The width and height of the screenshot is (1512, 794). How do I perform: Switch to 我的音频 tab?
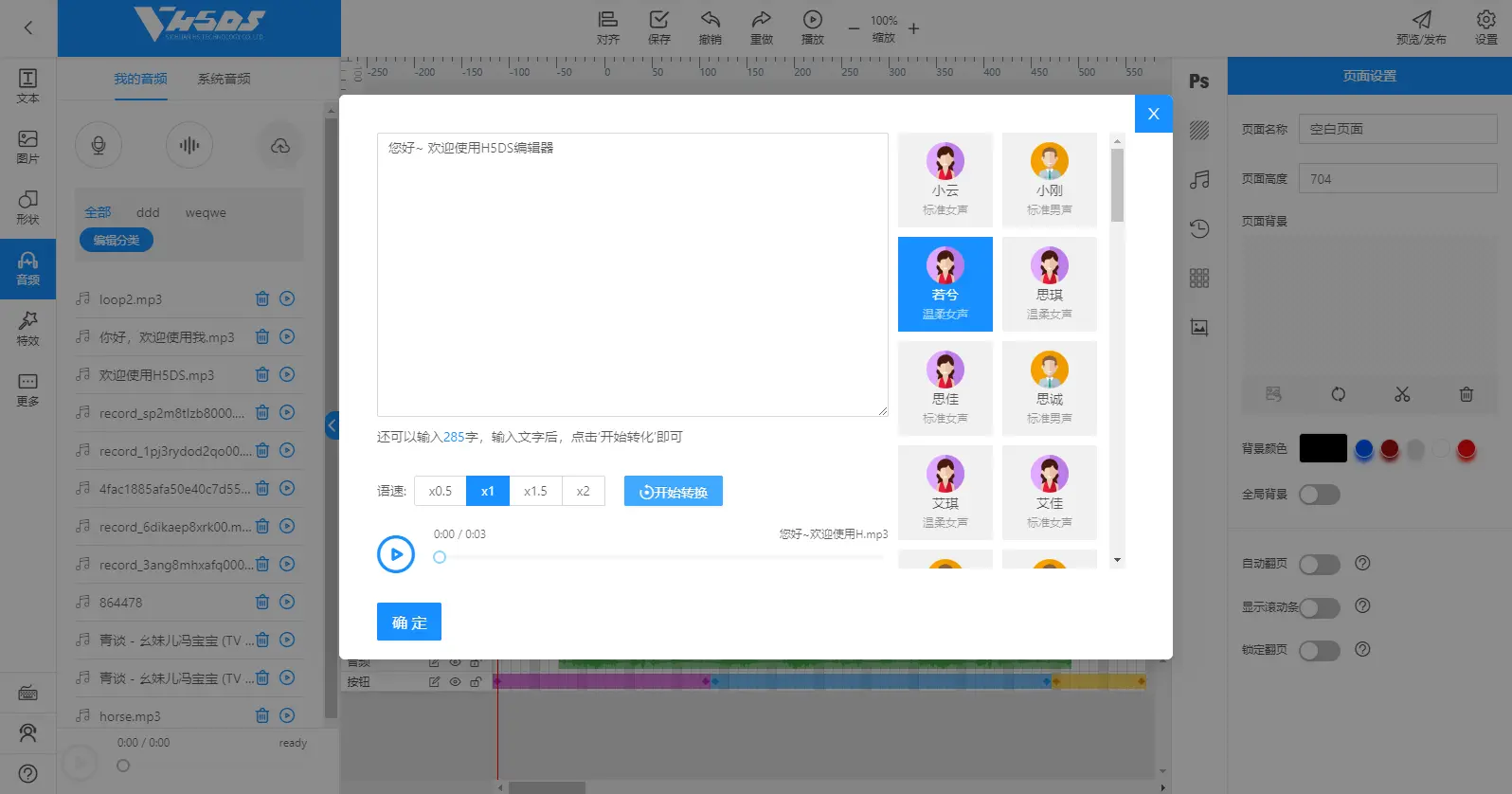pyautogui.click(x=140, y=79)
